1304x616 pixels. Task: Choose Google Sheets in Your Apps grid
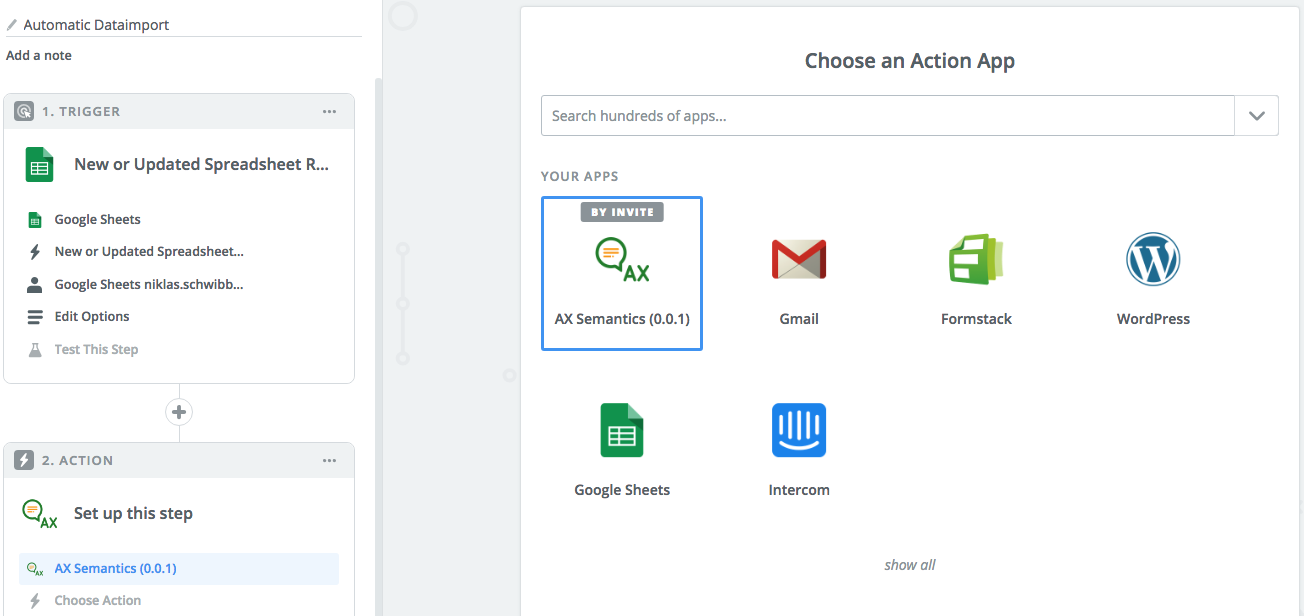[622, 430]
